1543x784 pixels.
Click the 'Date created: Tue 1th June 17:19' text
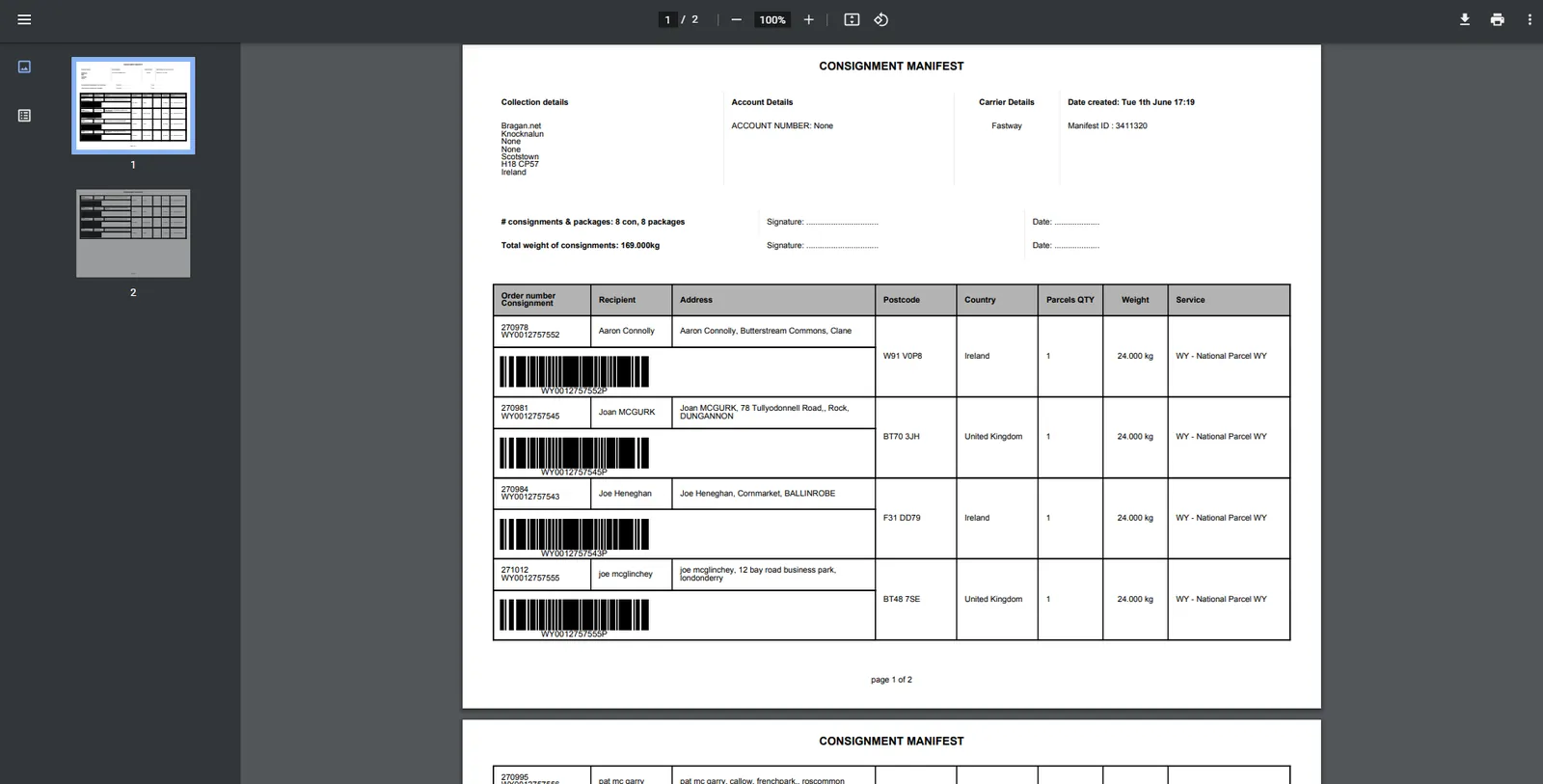coord(1131,102)
